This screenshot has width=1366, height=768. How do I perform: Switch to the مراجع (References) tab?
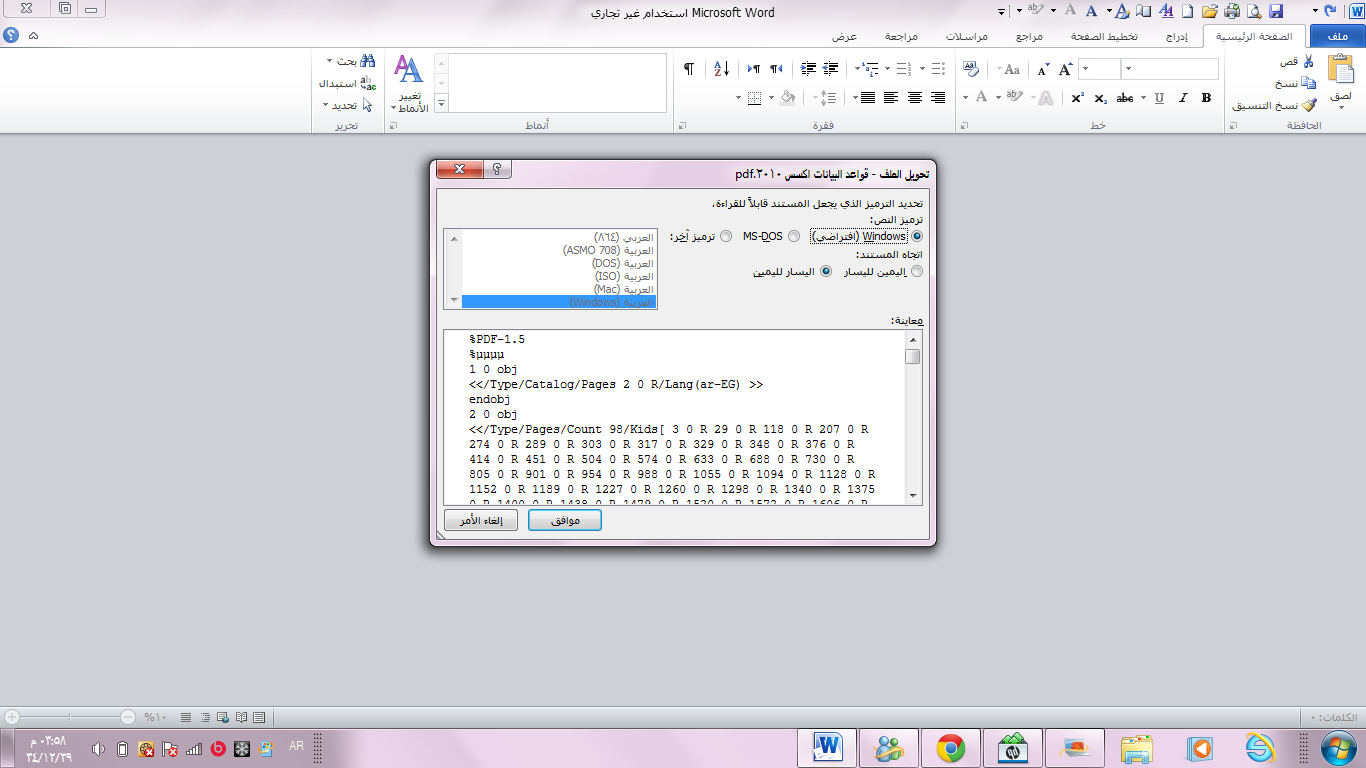point(1029,36)
